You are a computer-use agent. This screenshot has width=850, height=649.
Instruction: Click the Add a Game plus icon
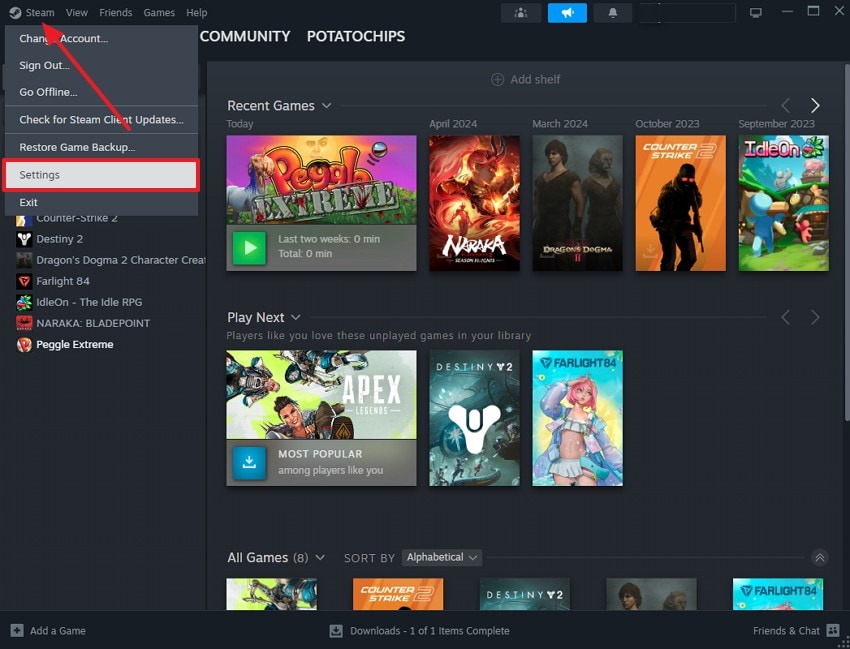click(17, 631)
